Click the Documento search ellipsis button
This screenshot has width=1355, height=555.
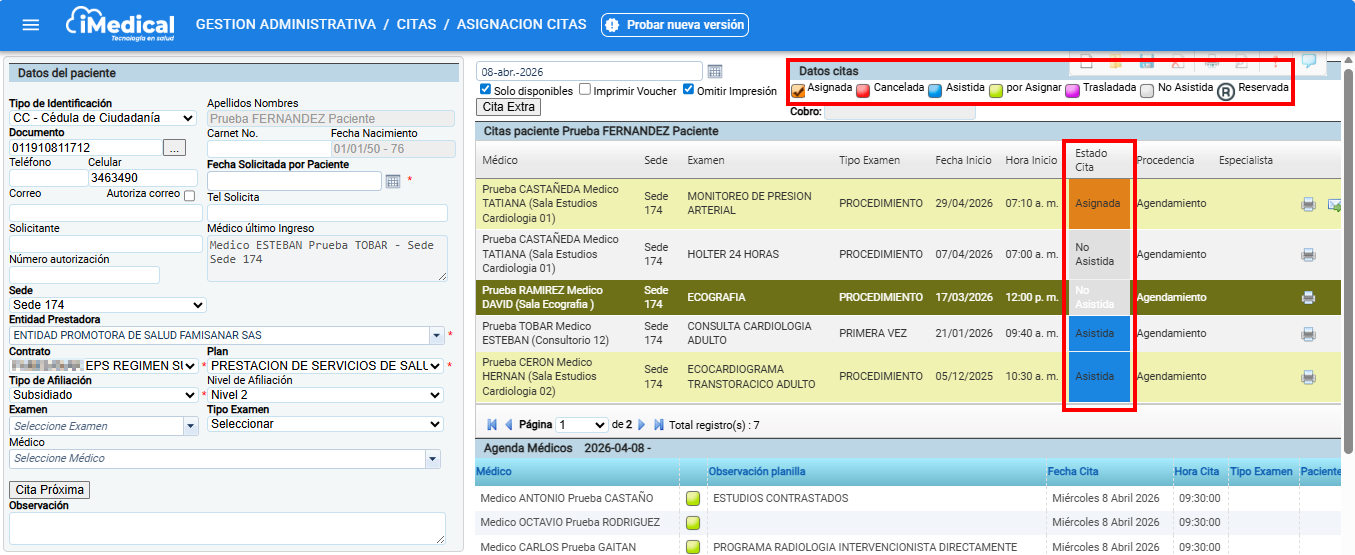[175, 149]
